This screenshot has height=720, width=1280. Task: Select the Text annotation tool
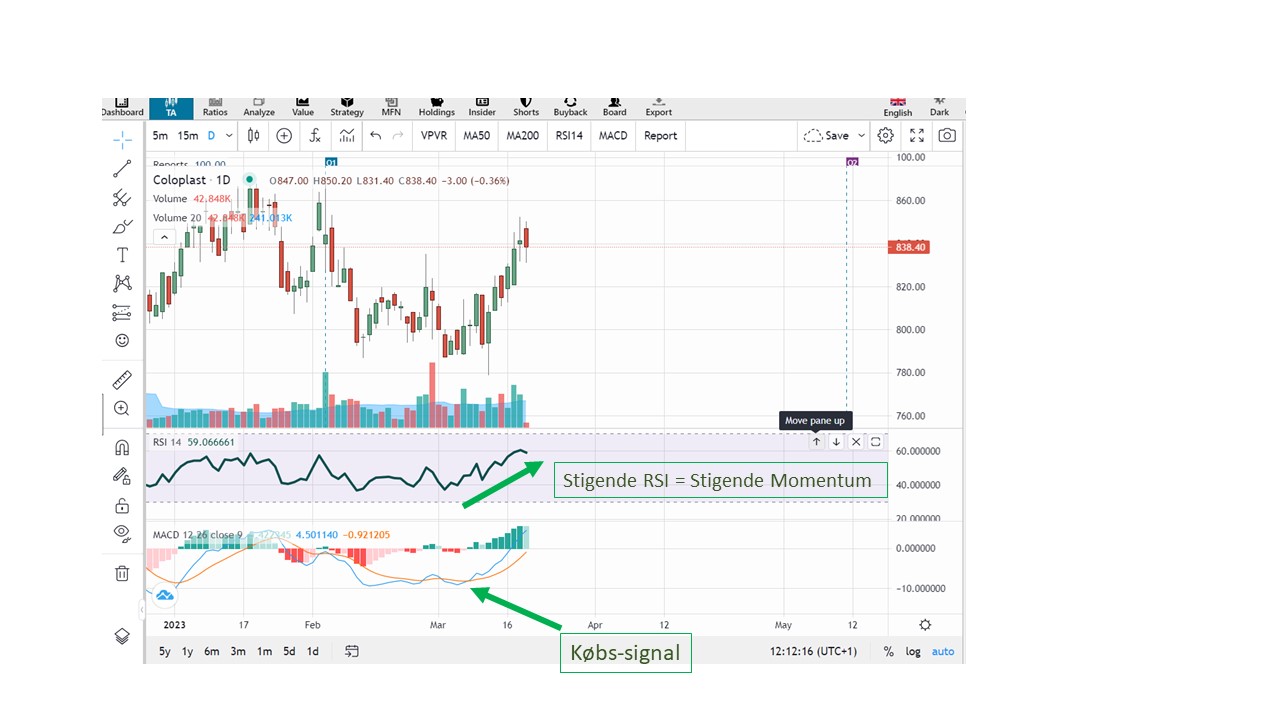[x=122, y=255]
